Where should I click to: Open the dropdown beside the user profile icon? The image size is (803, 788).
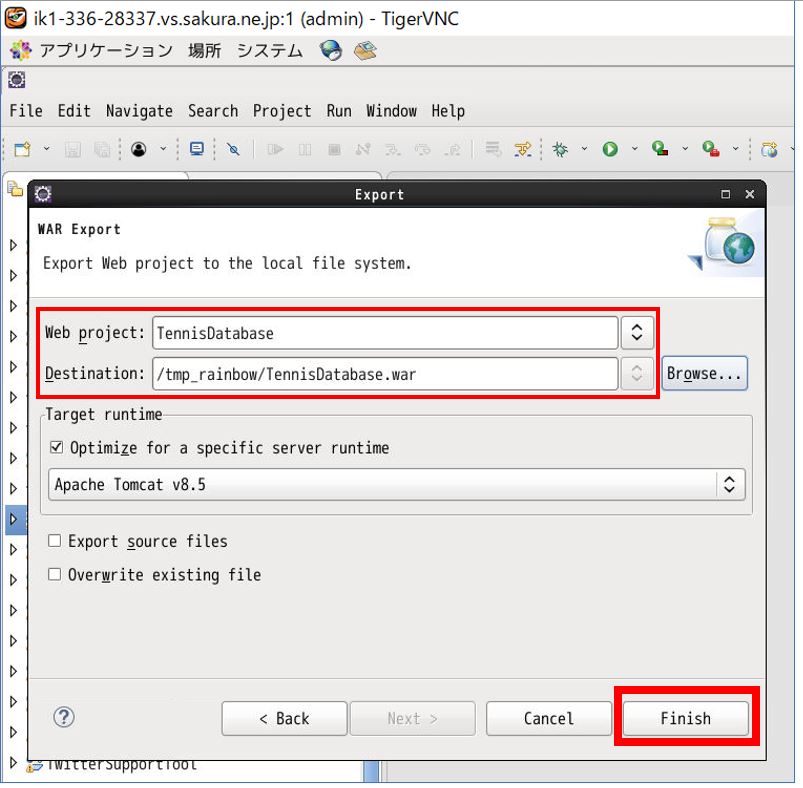163,149
